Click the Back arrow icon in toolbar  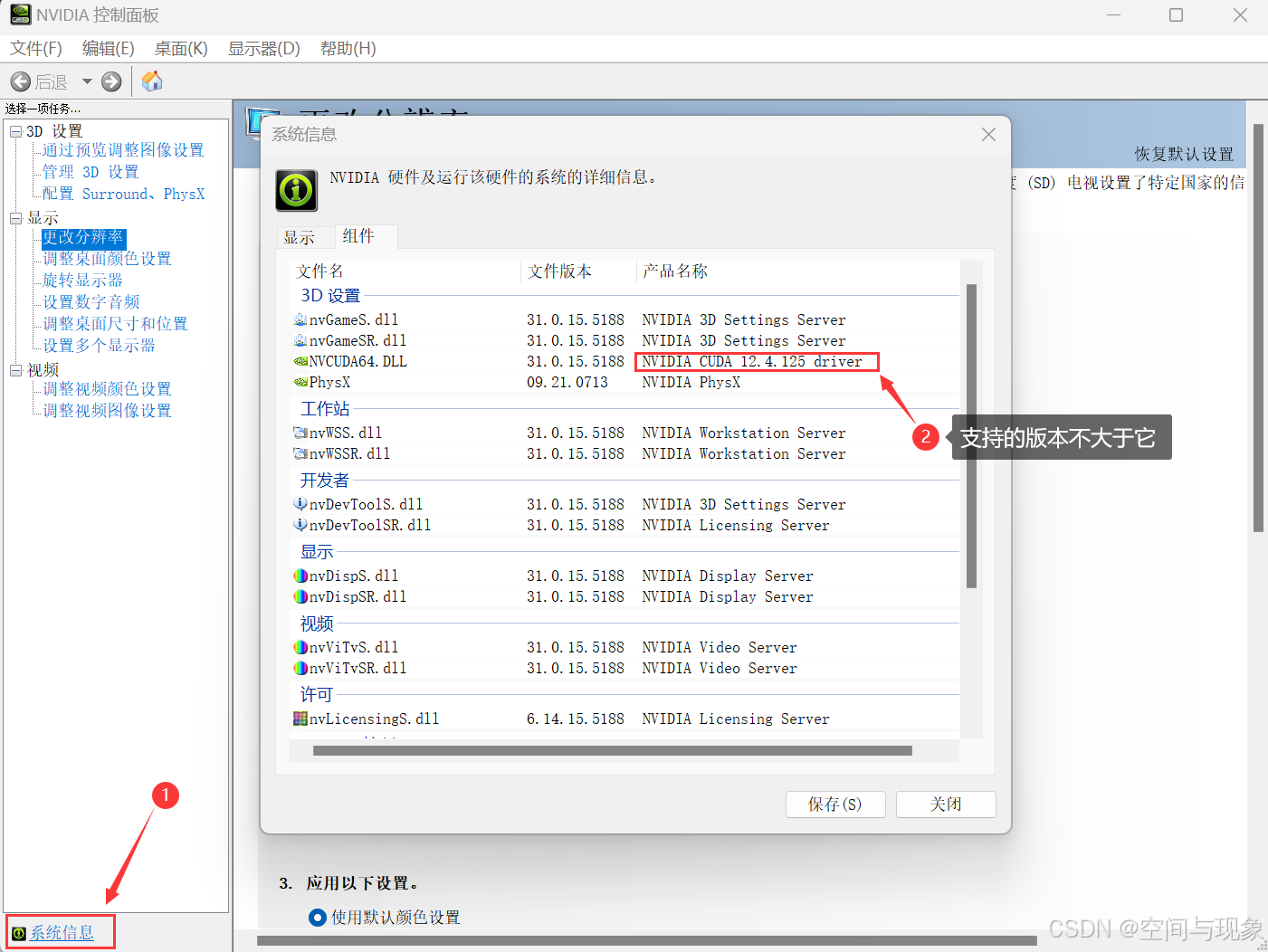pyautogui.click(x=20, y=81)
